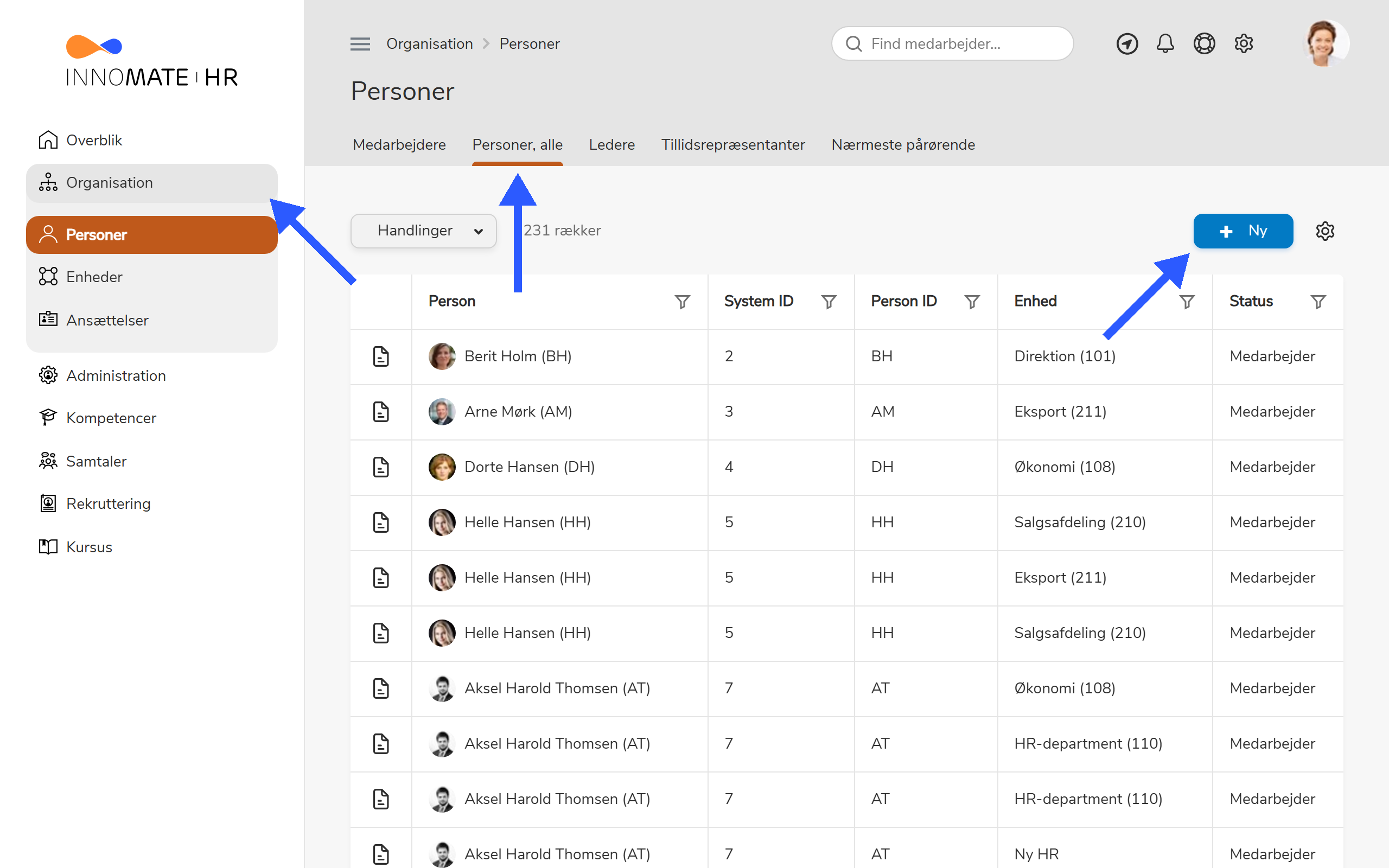Open Berit Holm (BH) person record
The width and height of the screenshot is (1389, 868).
click(518, 356)
